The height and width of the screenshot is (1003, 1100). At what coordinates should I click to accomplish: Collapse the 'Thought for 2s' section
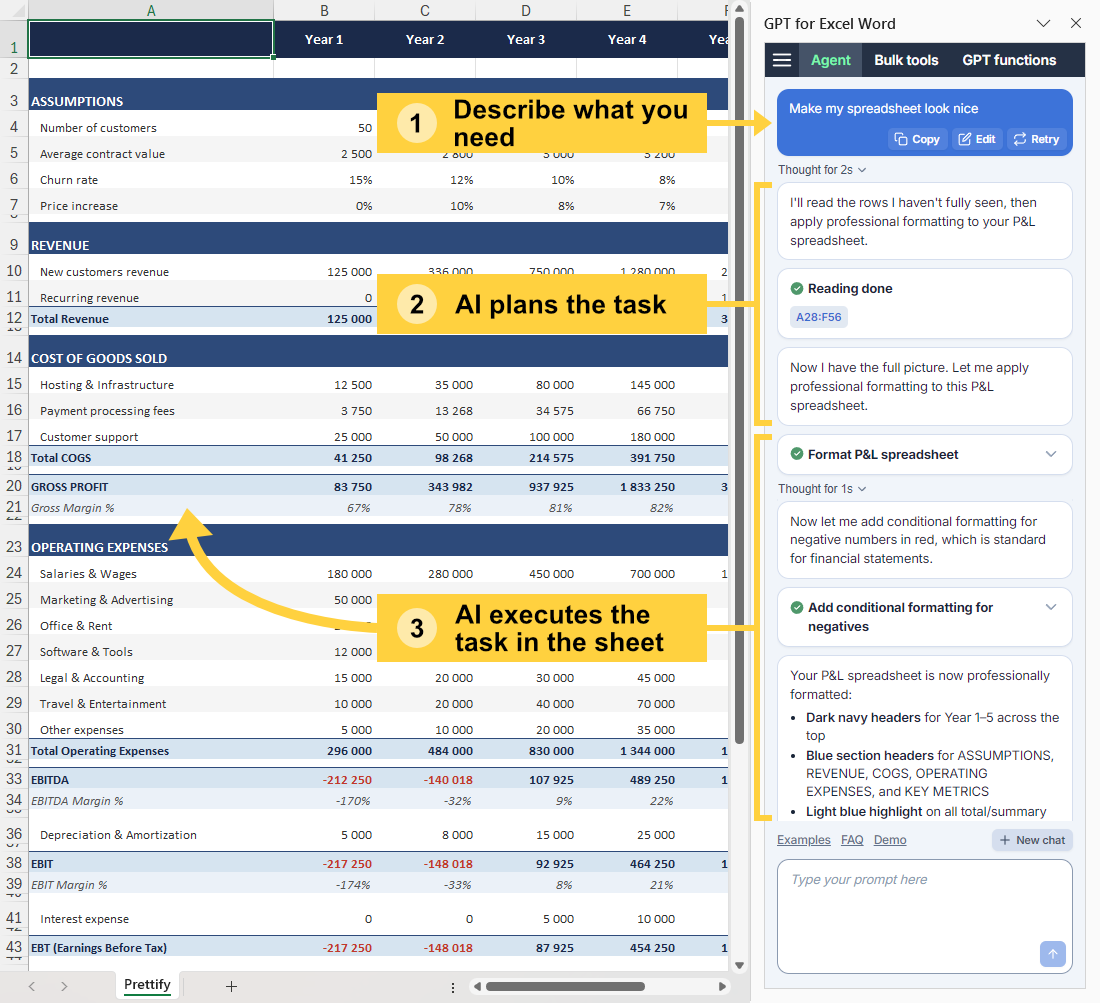[821, 170]
